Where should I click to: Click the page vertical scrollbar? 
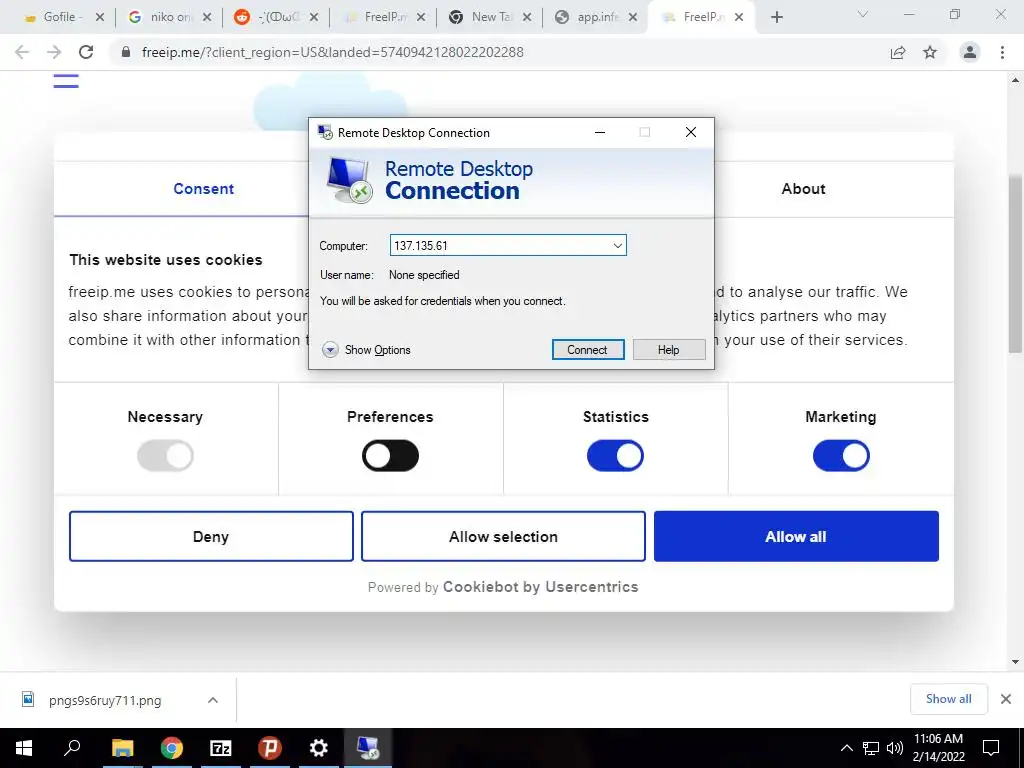(1015, 264)
